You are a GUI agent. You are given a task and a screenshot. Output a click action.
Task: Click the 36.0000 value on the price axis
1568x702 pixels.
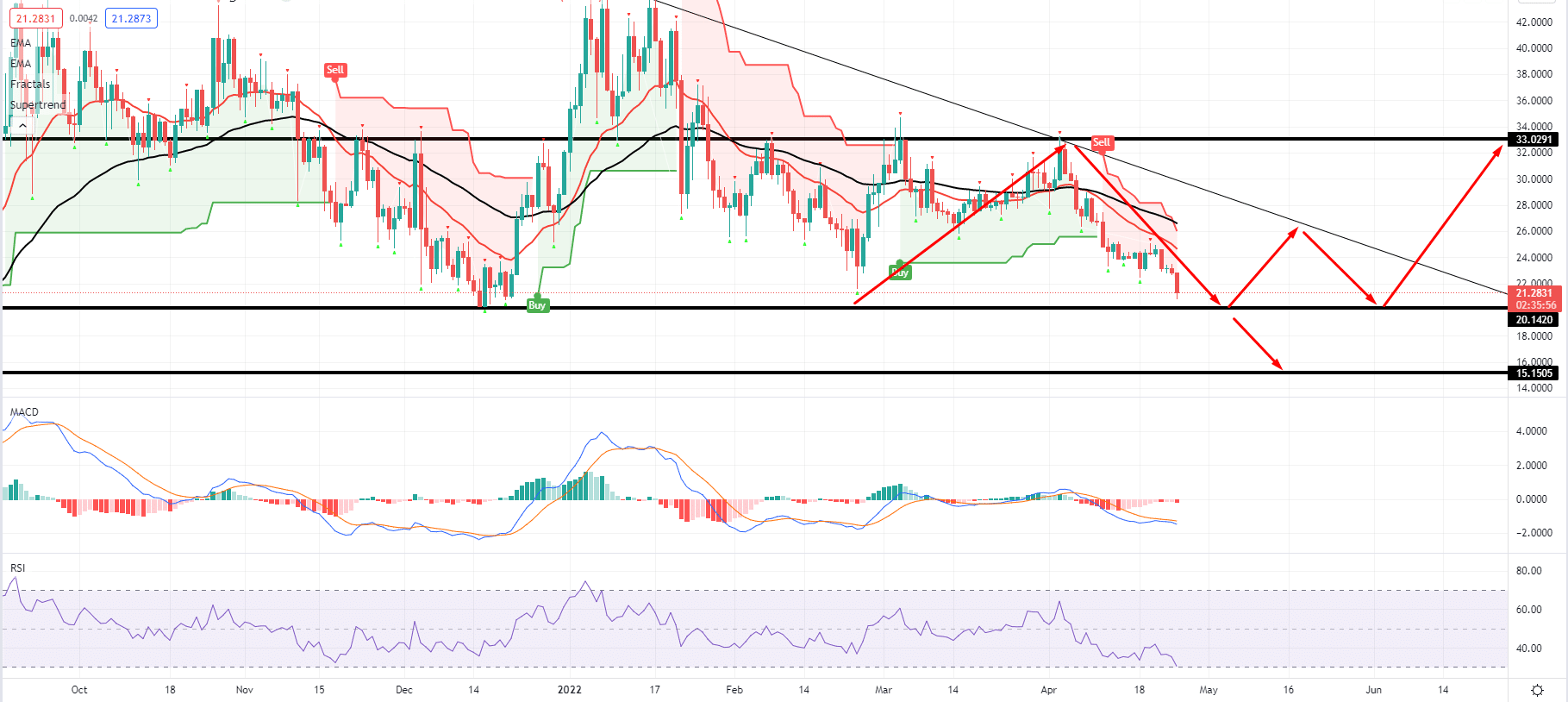click(x=1534, y=101)
